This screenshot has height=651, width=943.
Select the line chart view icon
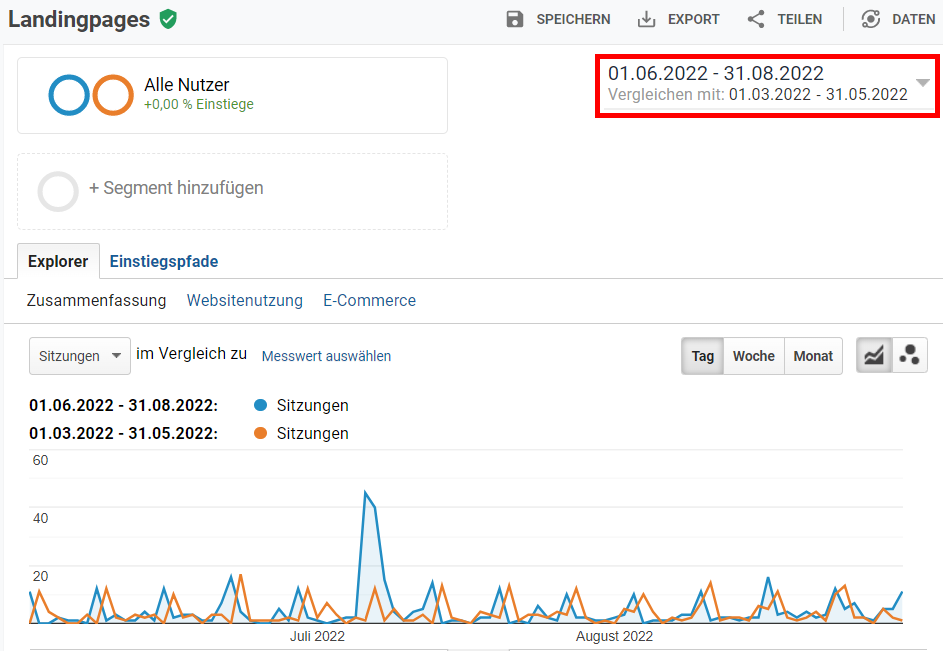pos(873,354)
